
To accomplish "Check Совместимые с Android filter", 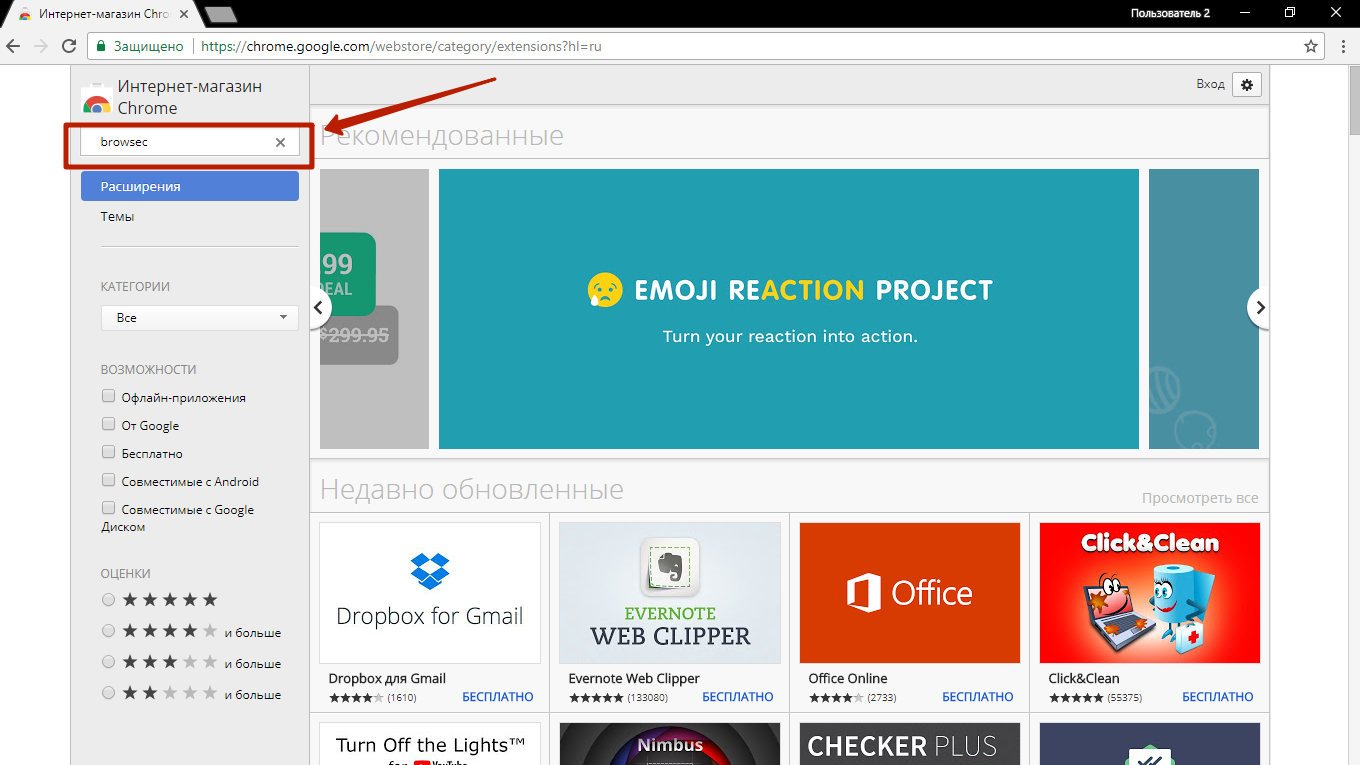I will click(x=108, y=481).
